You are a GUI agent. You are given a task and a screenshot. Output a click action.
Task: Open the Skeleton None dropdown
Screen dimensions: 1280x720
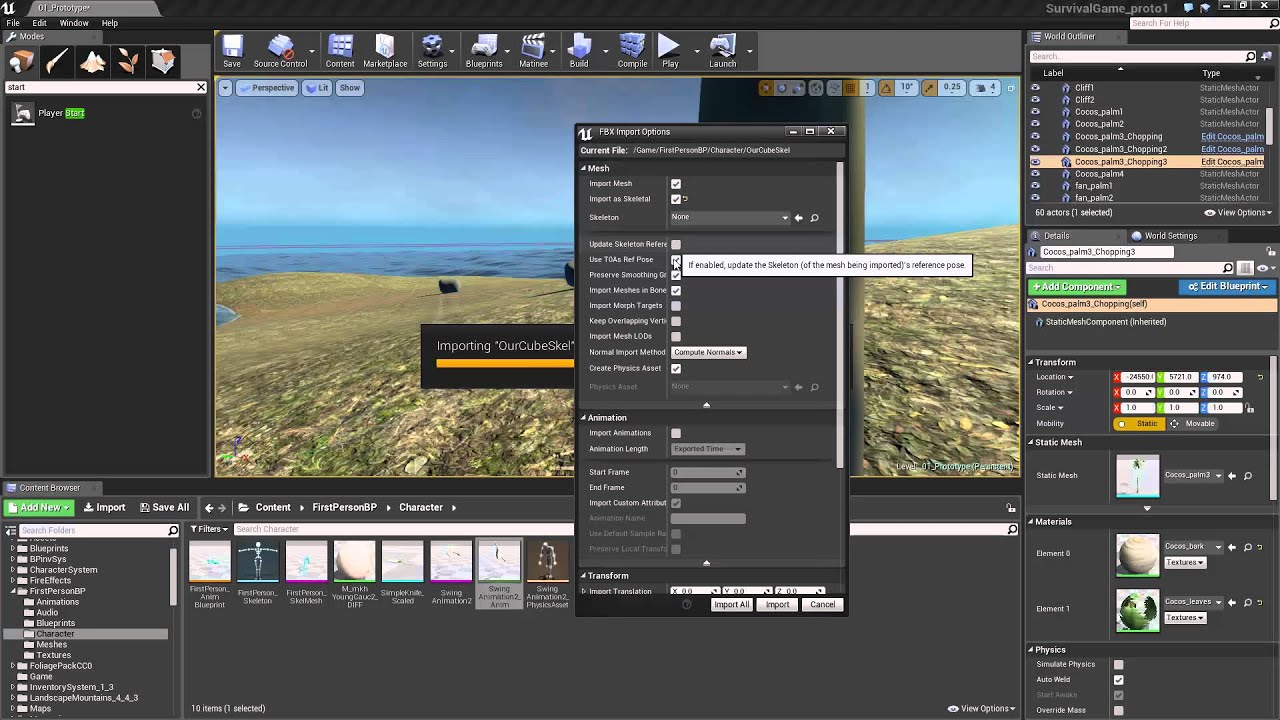[x=730, y=217]
